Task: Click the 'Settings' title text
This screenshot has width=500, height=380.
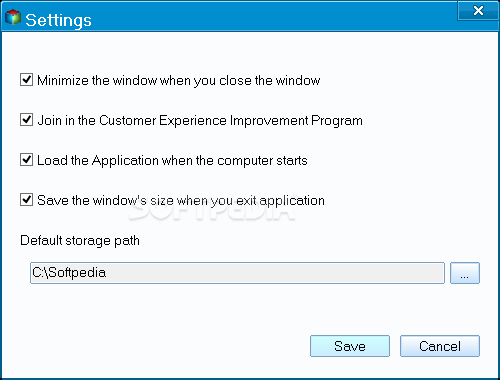Action: (58, 20)
